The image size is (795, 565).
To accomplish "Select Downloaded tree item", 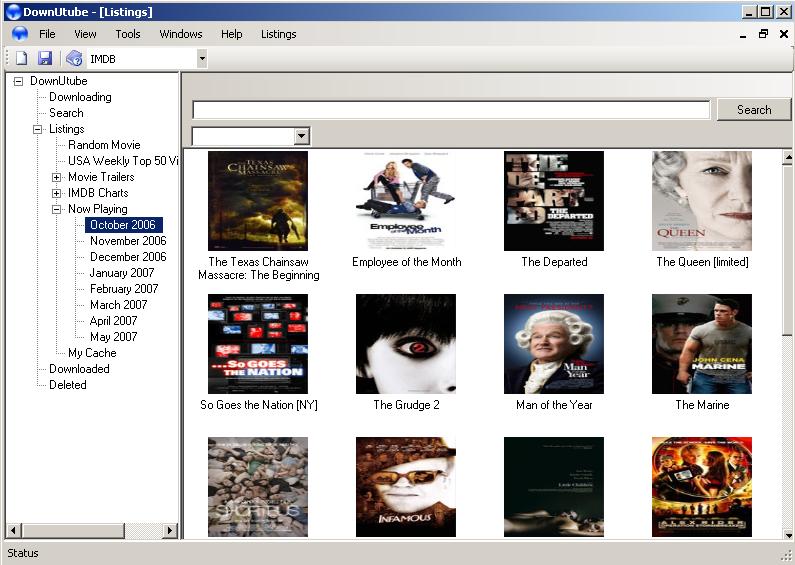I will (79, 369).
